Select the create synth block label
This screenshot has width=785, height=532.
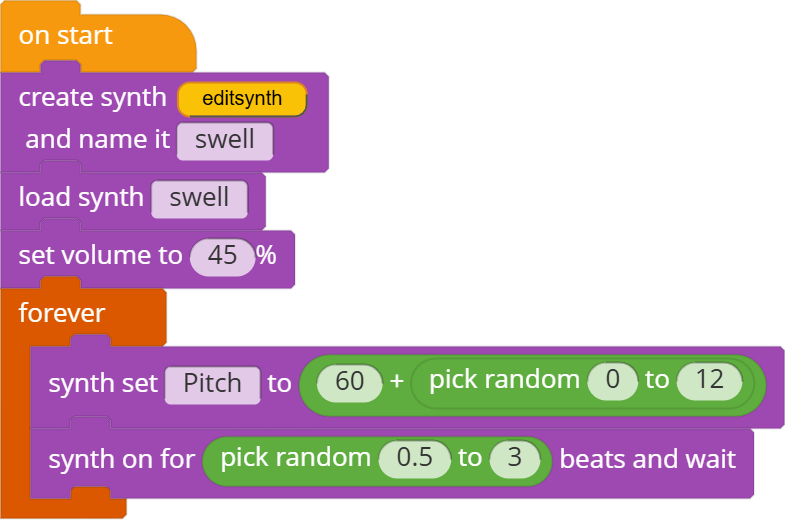[93, 98]
